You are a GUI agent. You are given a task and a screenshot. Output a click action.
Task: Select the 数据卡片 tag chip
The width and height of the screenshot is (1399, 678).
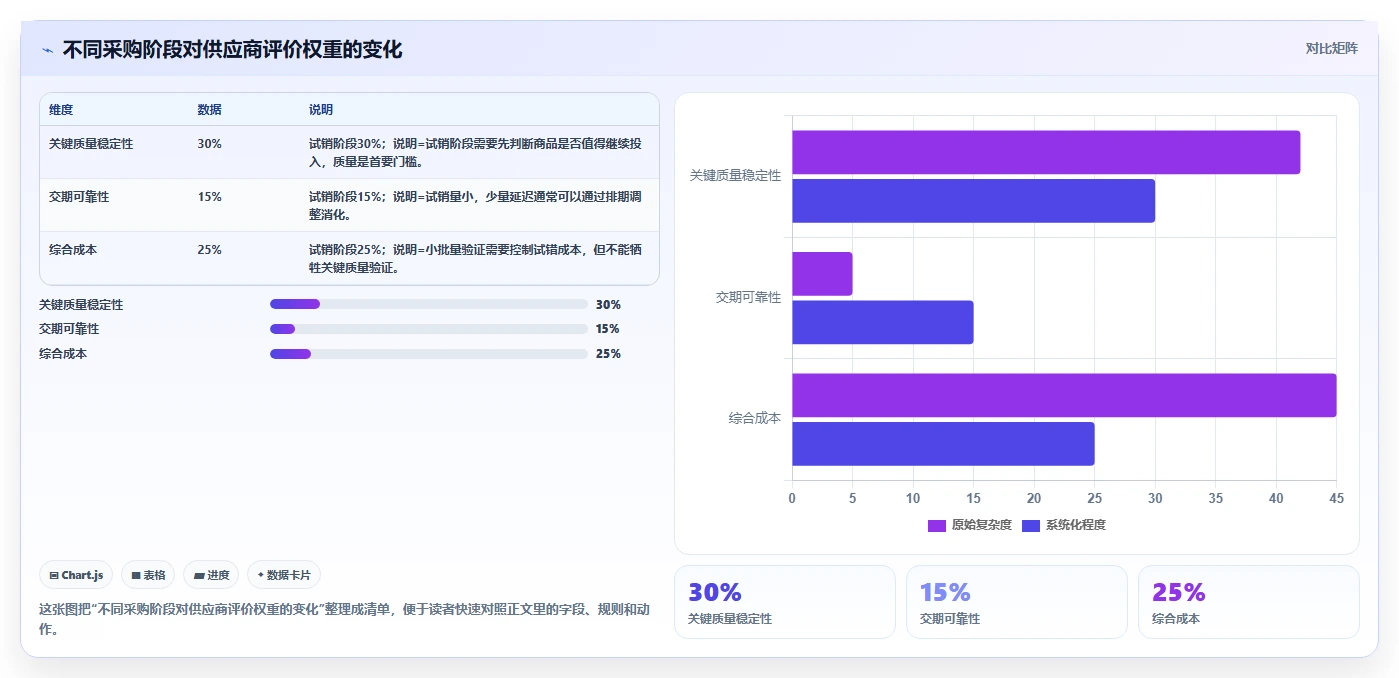tap(284, 575)
